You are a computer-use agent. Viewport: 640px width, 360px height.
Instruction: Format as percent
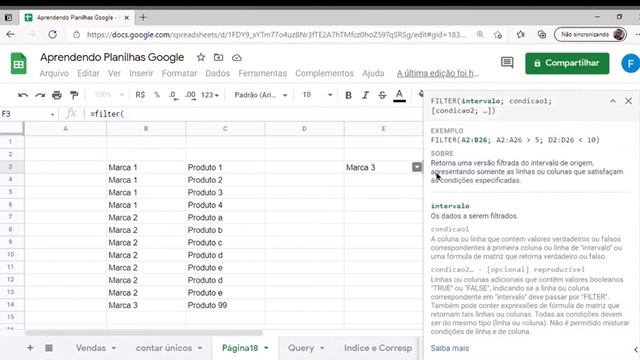pyautogui.click(x=157, y=95)
